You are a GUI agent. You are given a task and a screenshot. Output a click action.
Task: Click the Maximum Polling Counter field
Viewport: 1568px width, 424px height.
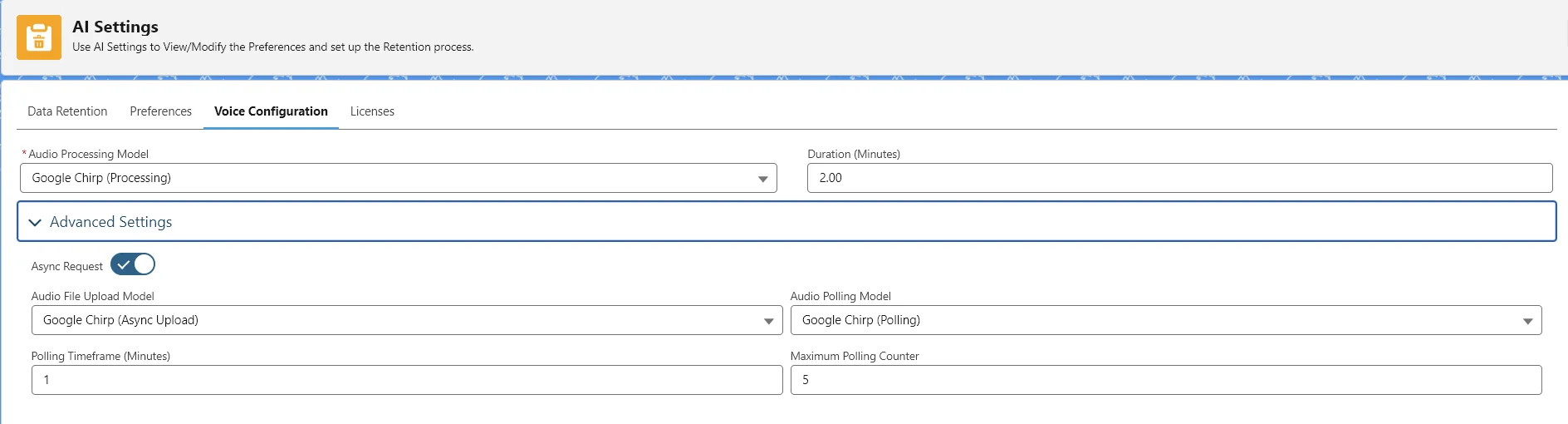[x=1165, y=380]
